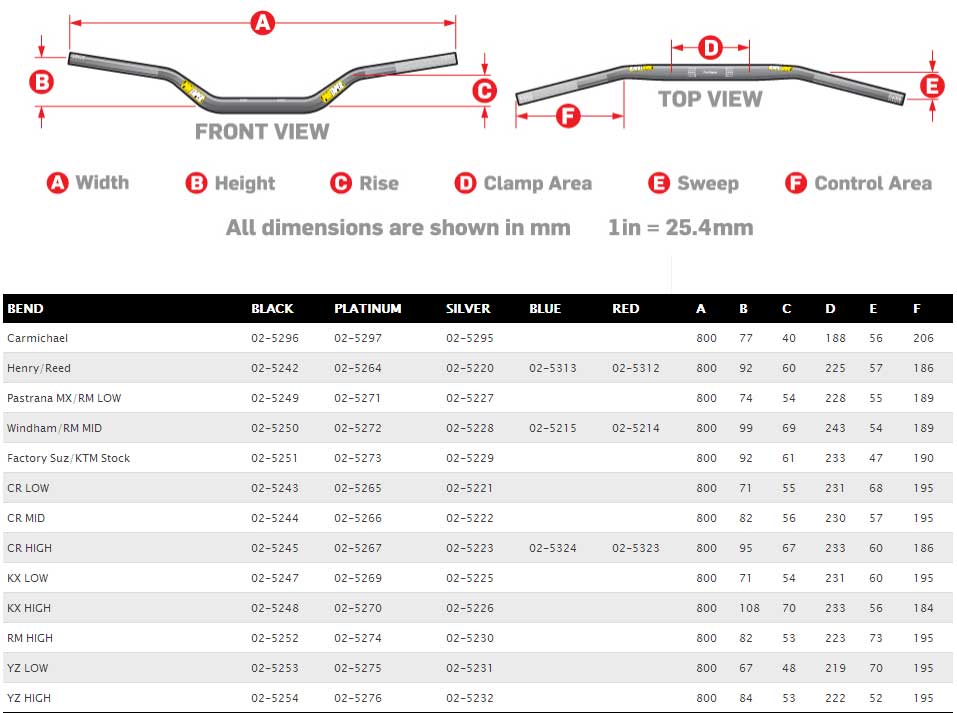Screen dimensions: 957x713
Task: Click the red A Width legend icon
Action: pos(57,183)
